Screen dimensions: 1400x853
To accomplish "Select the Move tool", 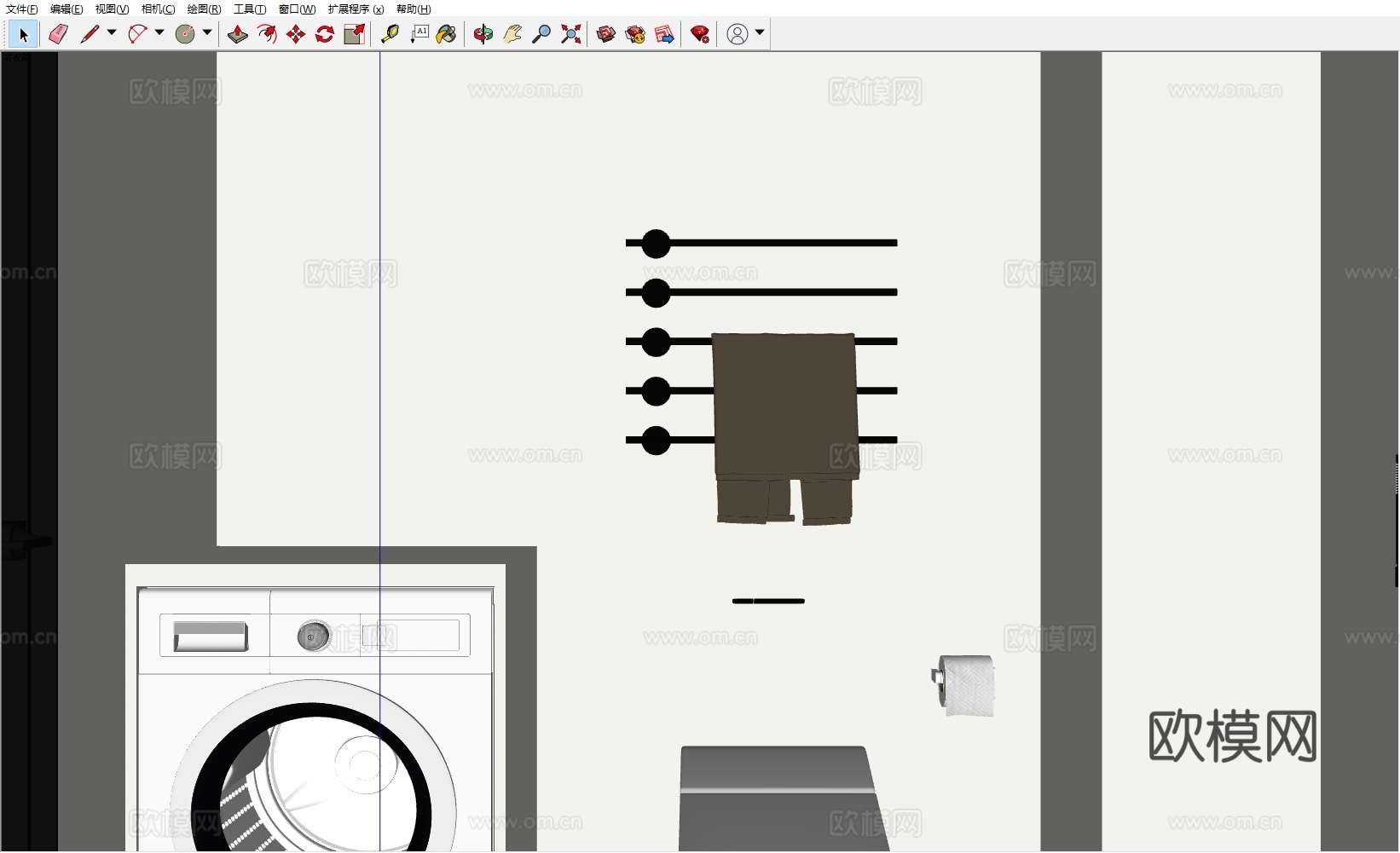I will (296, 34).
